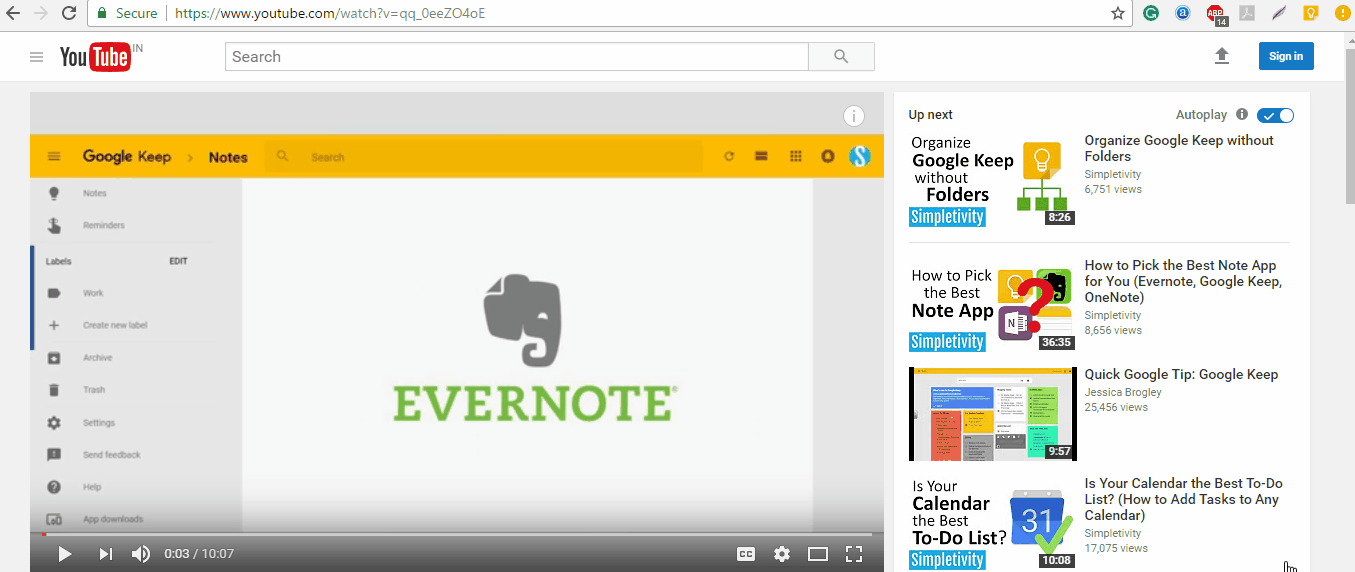
Task: Skip to the next video
Action: pos(105,554)
